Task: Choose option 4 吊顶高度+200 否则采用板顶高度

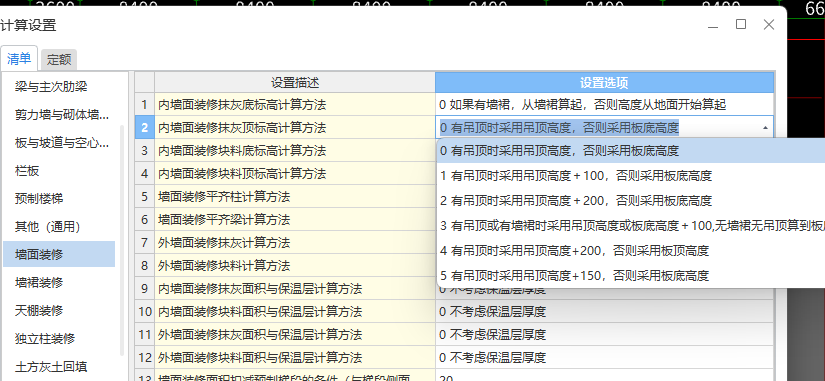Action: 631,250
